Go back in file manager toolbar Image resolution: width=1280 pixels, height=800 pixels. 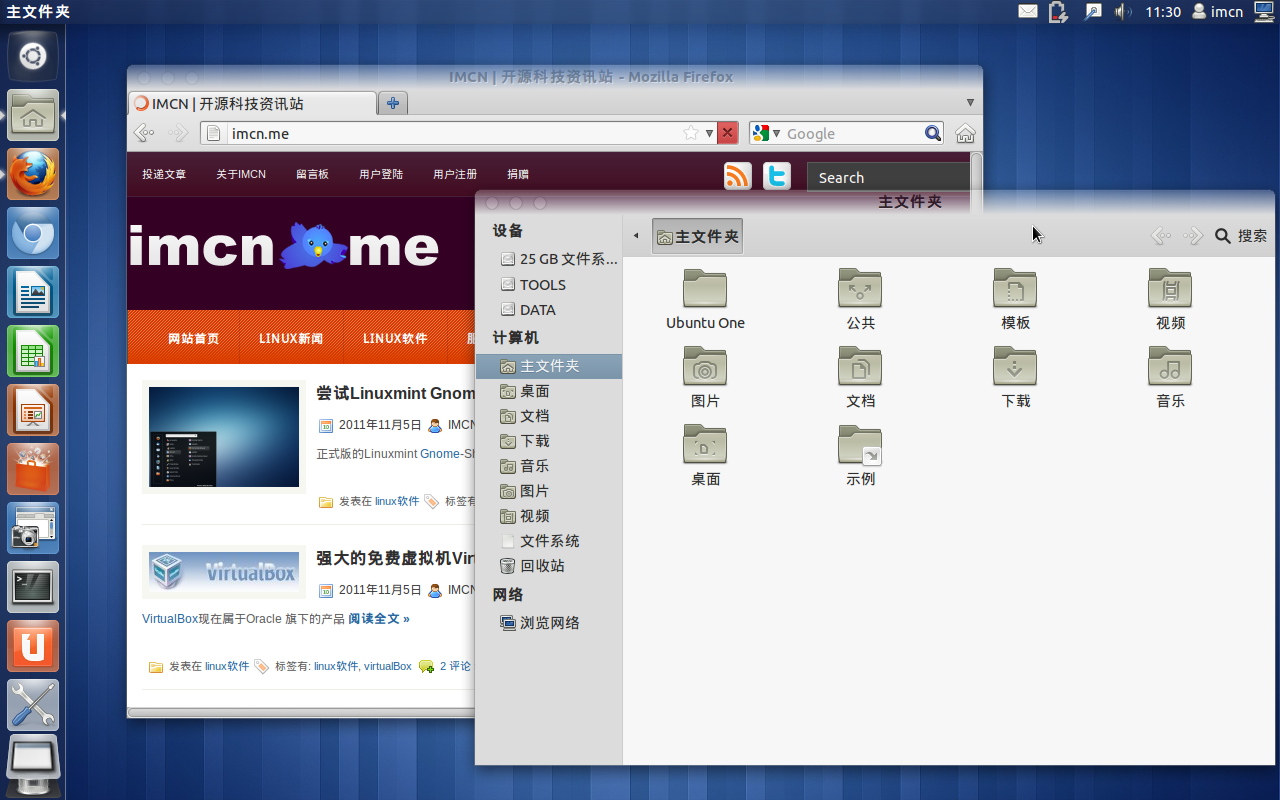pos(1160,236)
